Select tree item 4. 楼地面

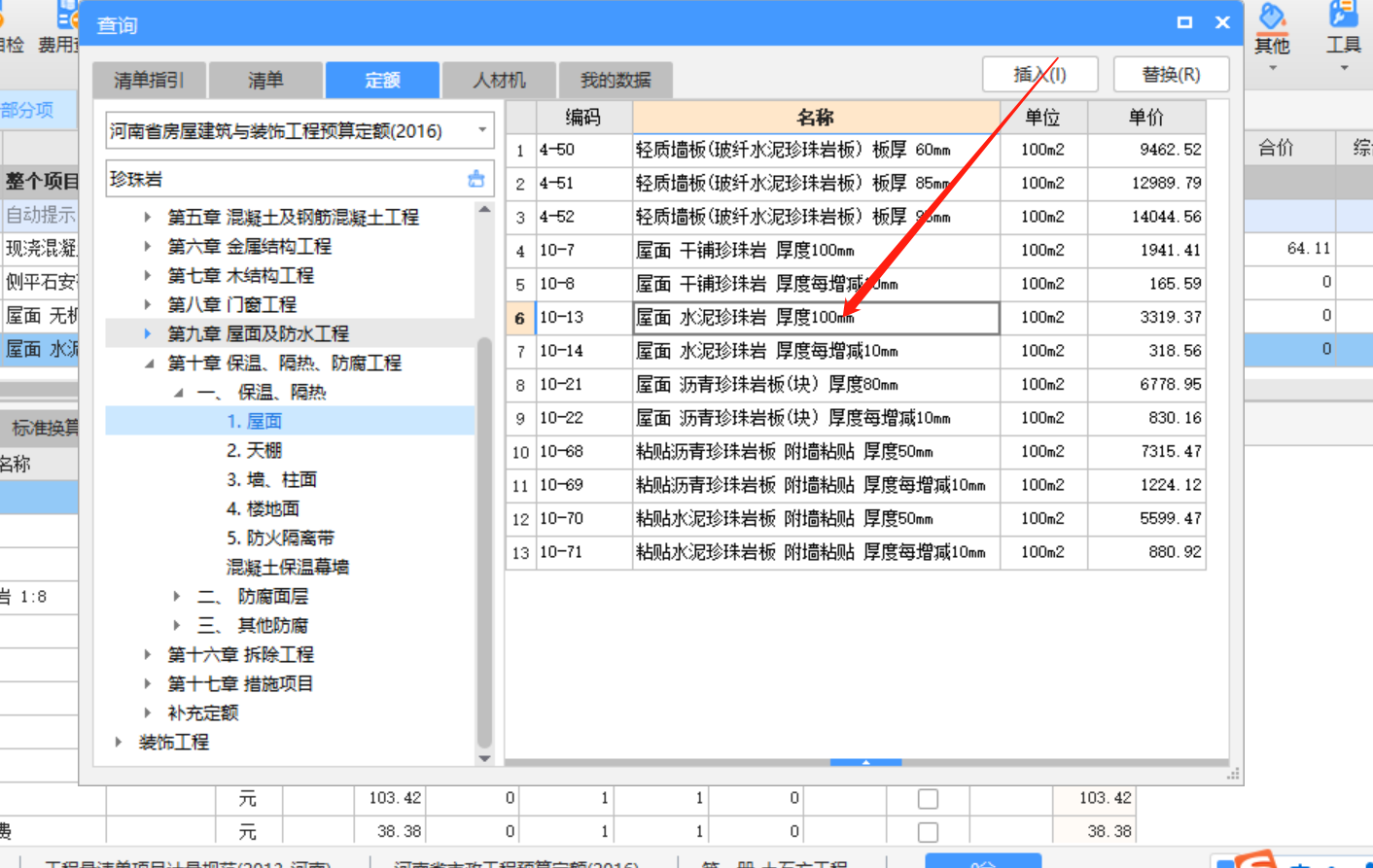(x=263, y=508)
